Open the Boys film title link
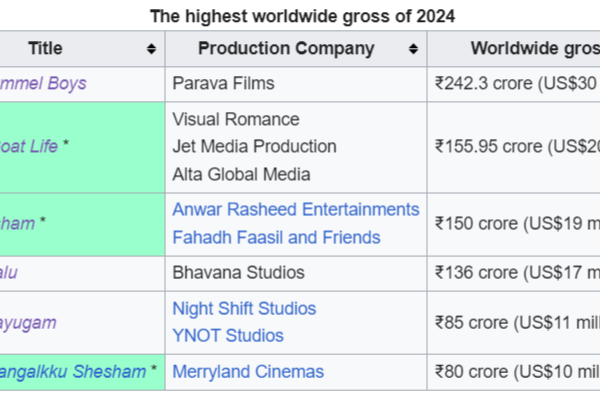 43,83
